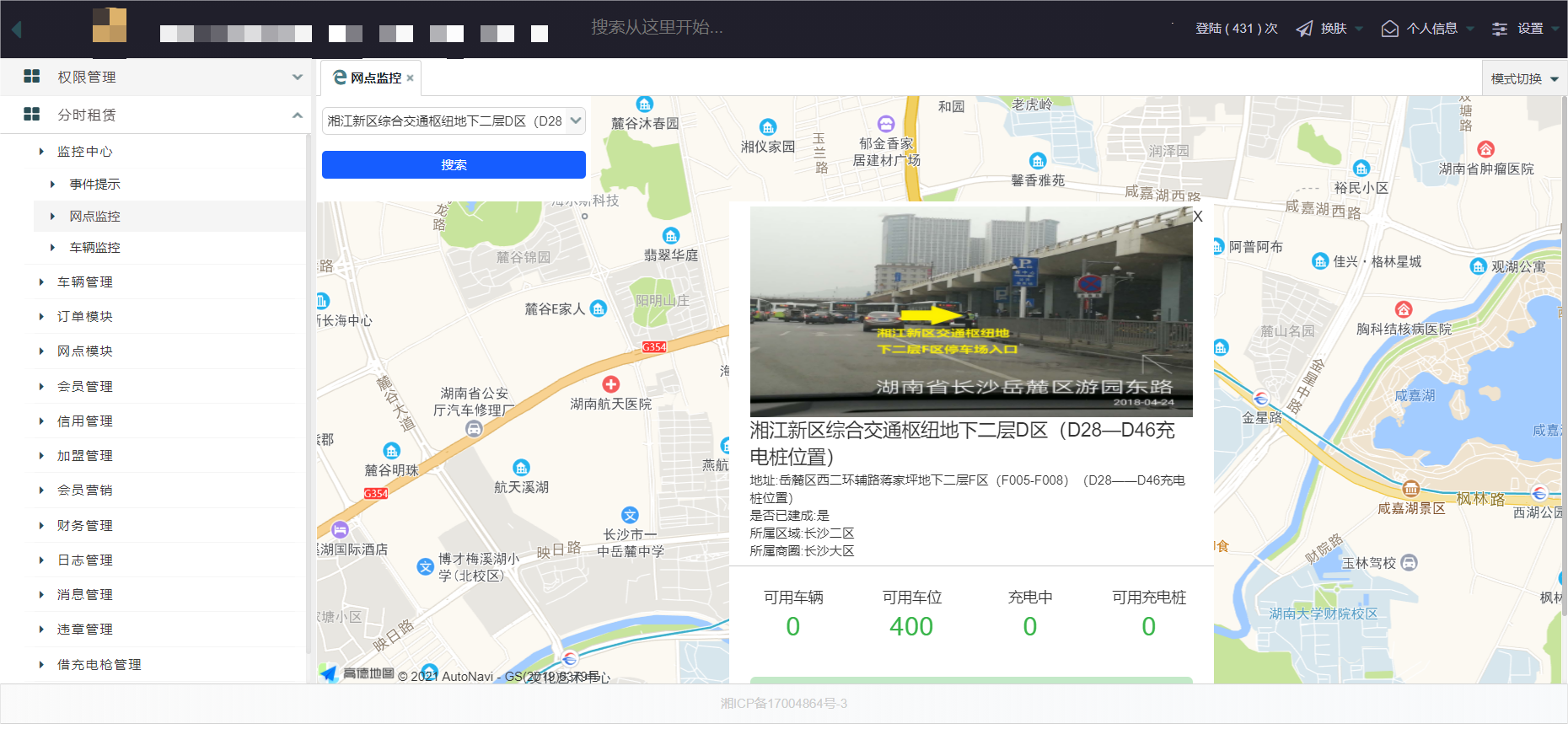Image resolution: width=1568 pixels, height=729 pixels.
Task: Click the 可用车位 value 400
Action: click(x=911, y=626)
